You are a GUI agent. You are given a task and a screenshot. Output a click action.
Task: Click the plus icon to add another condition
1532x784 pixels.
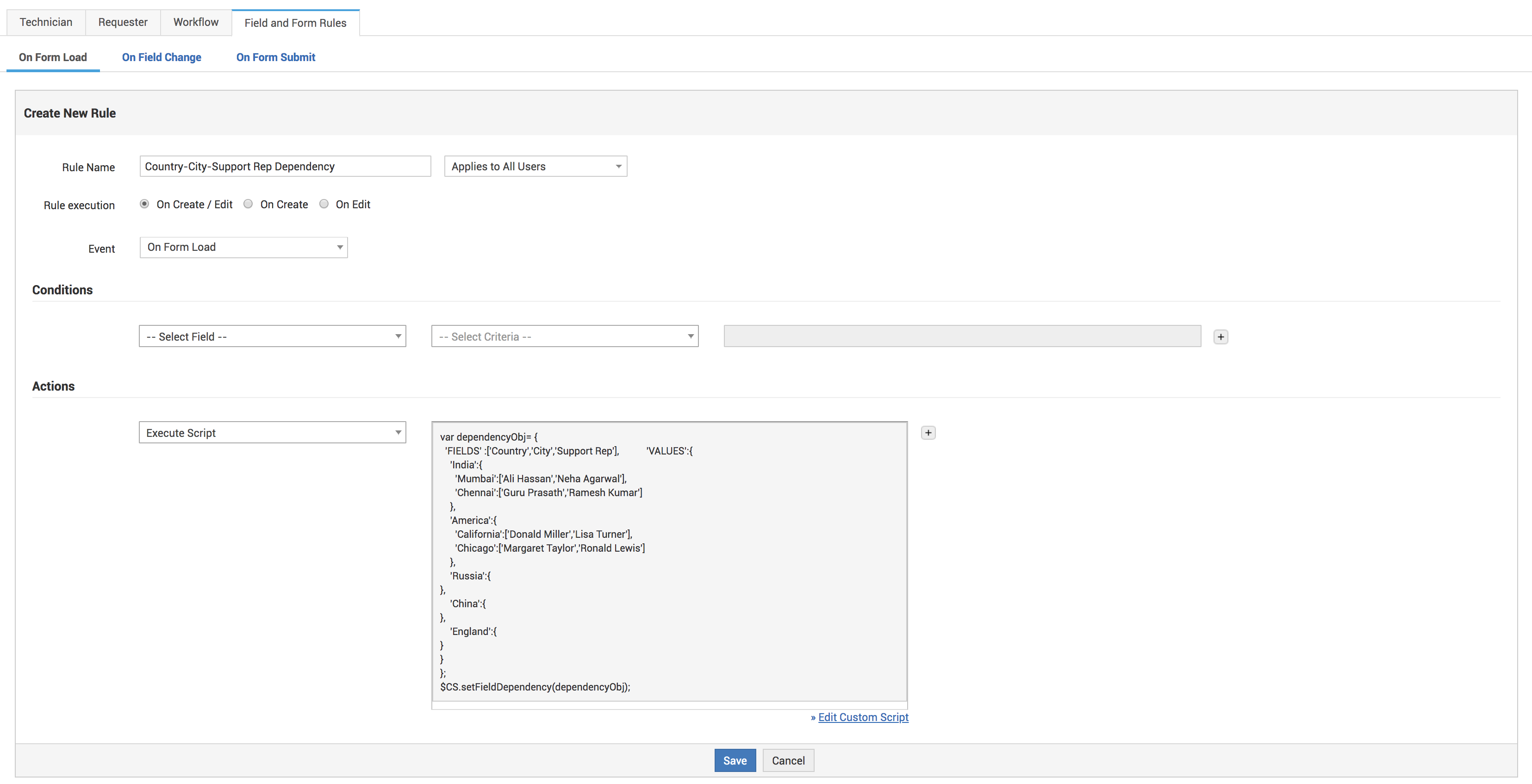[x=1221, y=336]
